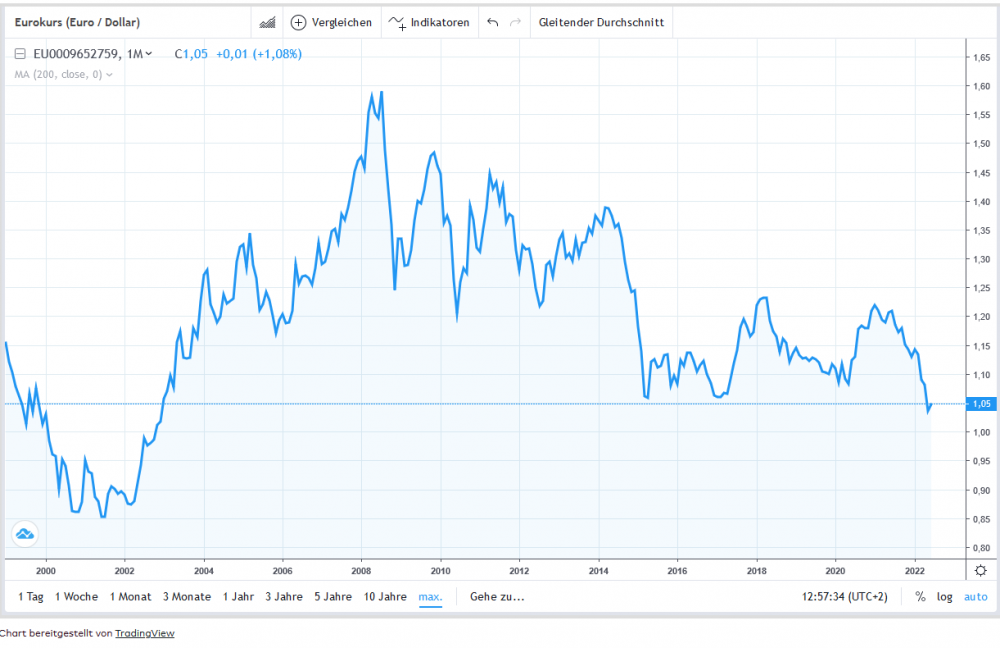The height and width of the screenshot is (648, 1000).
Task: Set range to 10 Jahre
Action: (385, 596)
